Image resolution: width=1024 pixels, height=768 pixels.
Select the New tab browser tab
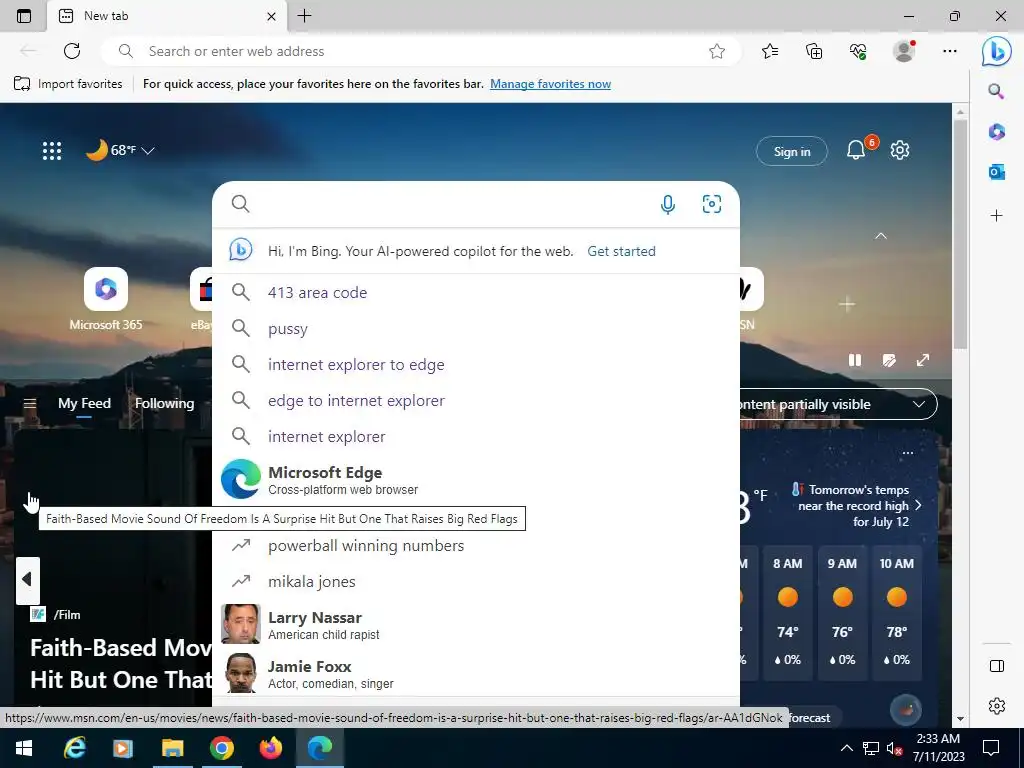click(x=167, y=16)
